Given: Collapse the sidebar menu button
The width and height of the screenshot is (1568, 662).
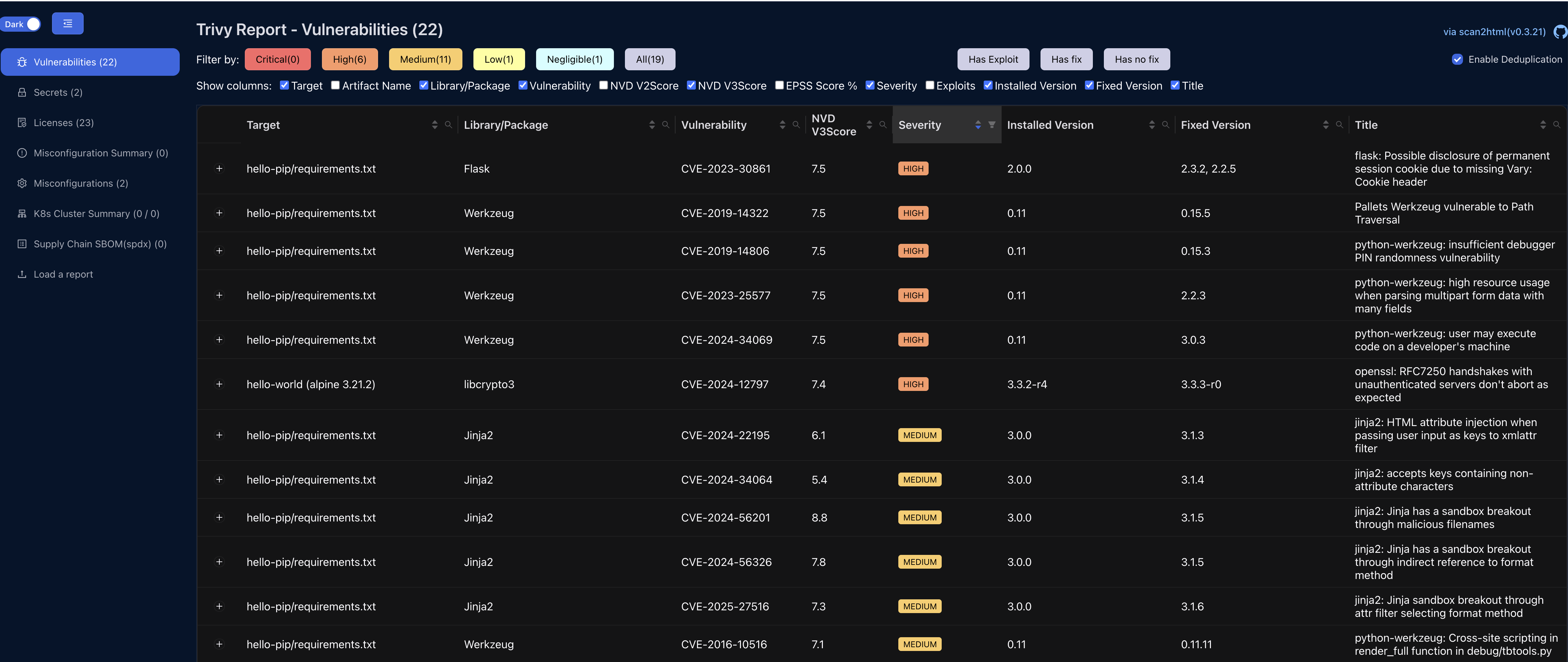Looking at the screenshot, I should [67, 24].
